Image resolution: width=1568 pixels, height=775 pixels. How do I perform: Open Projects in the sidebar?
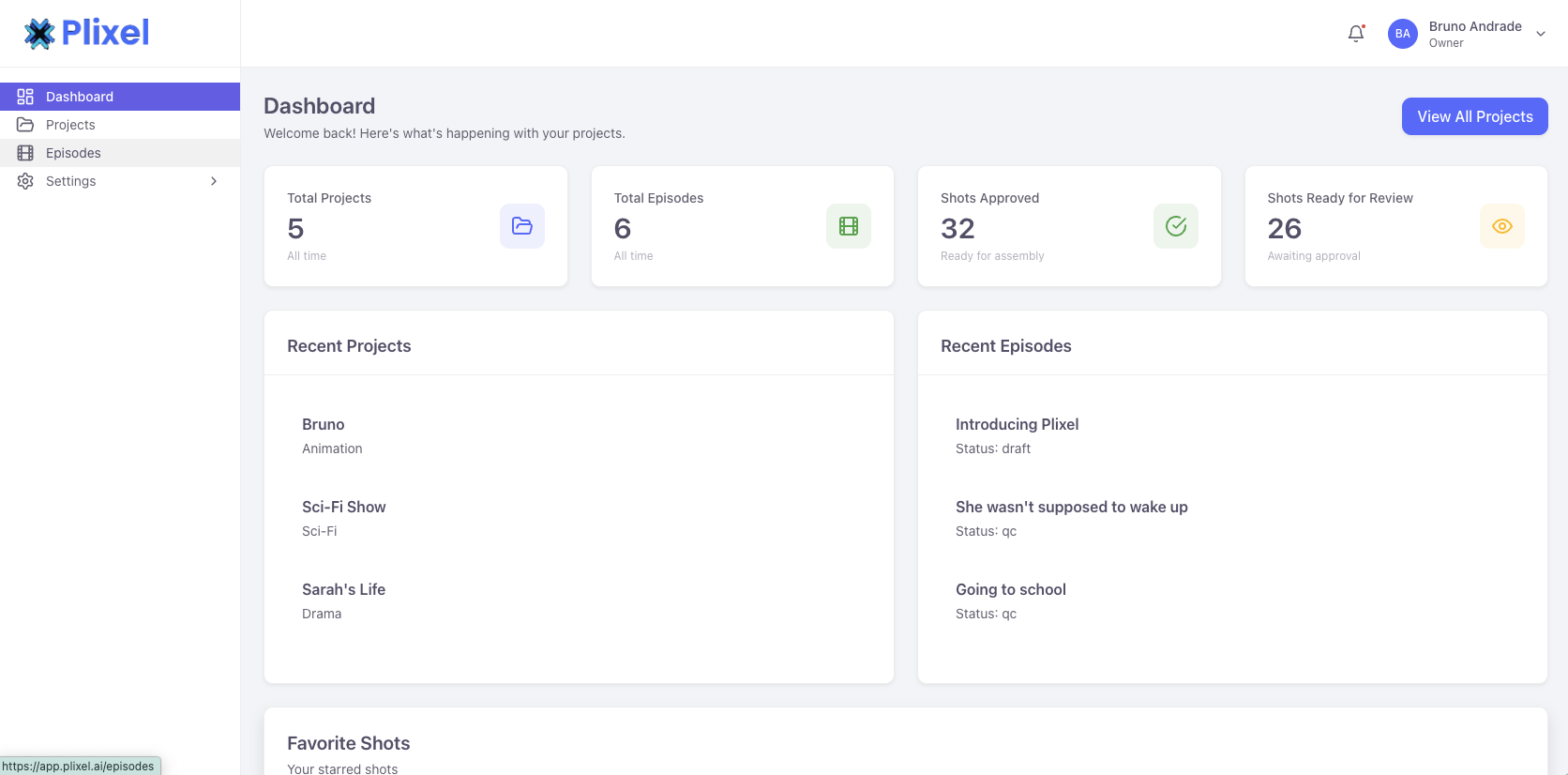pyautogui.click(x=70, y=125)
